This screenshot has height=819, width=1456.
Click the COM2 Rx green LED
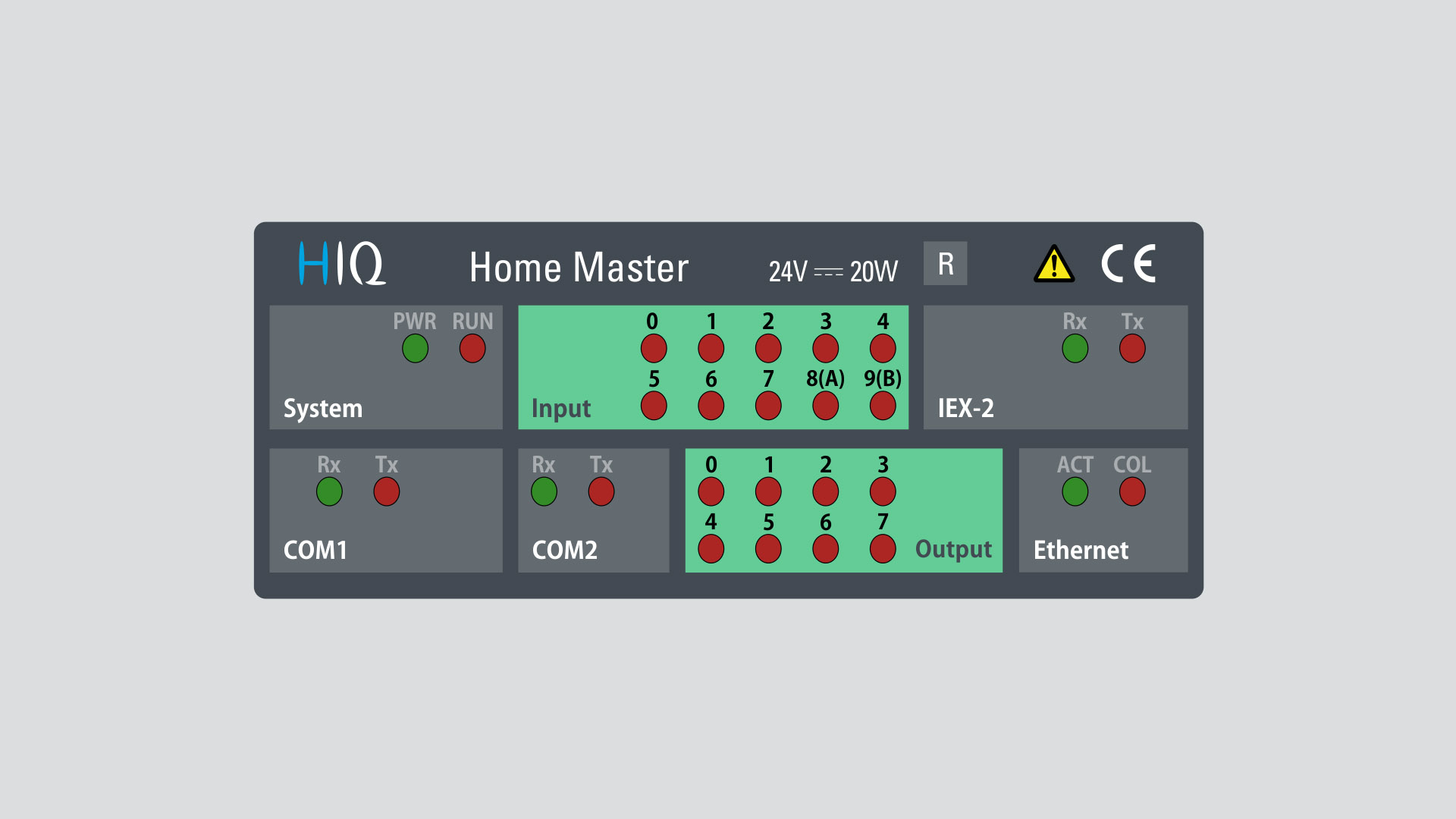click(x=544, y=491)
